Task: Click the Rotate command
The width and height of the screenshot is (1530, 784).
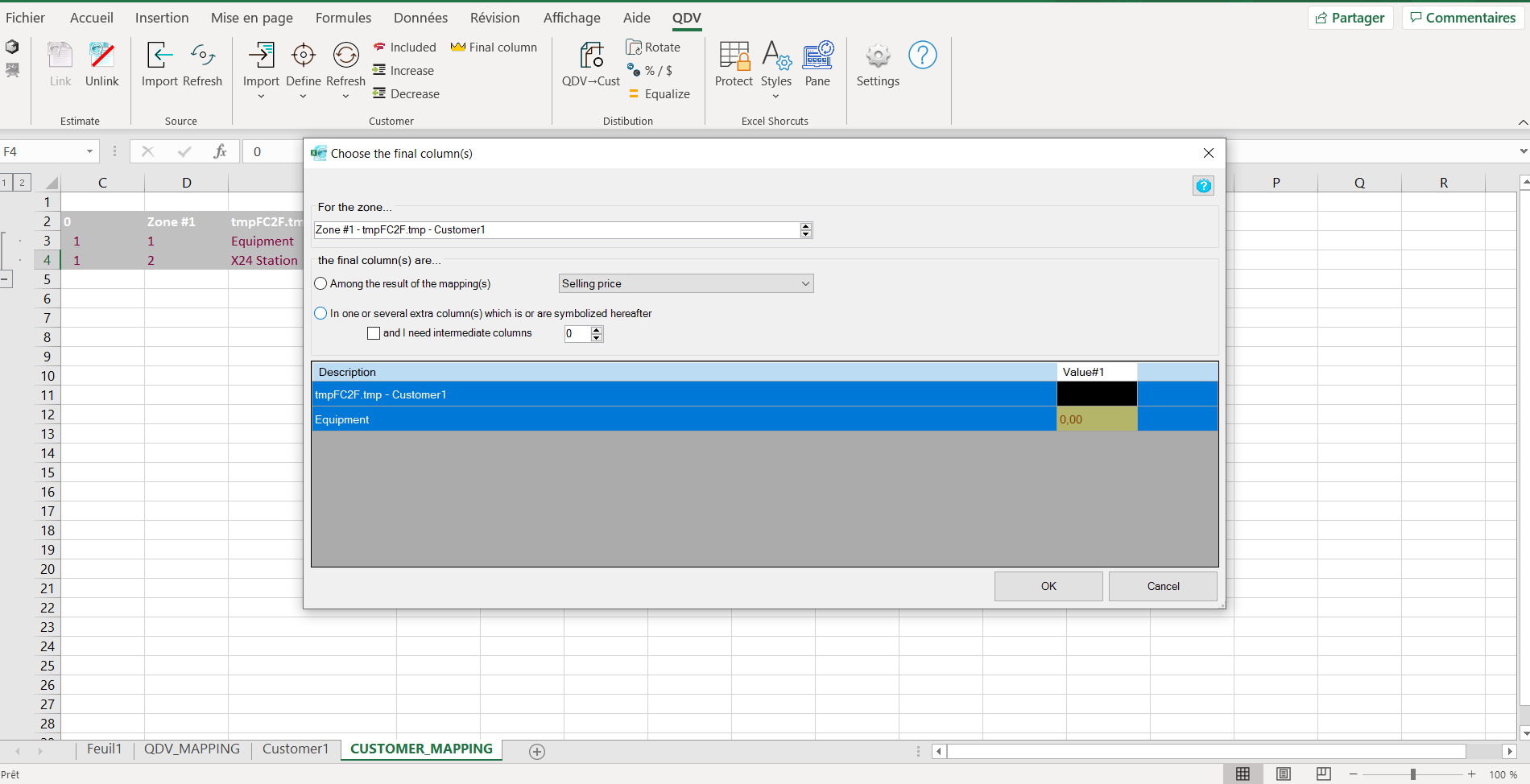Action: coord(653,47)
